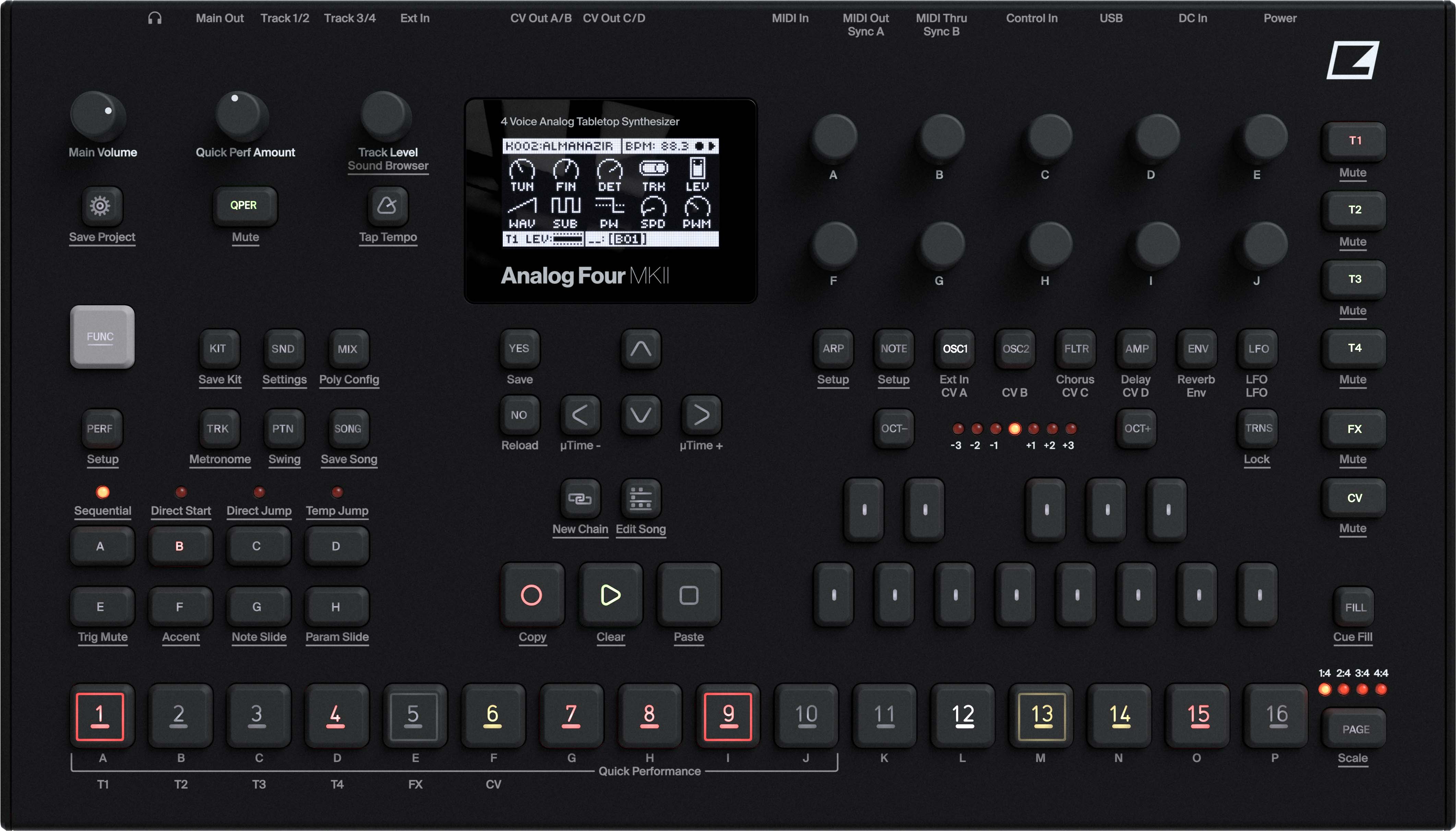Select the OSC1 parameter page
This screenshot has height=831, width=1456.
click(955, 350)
